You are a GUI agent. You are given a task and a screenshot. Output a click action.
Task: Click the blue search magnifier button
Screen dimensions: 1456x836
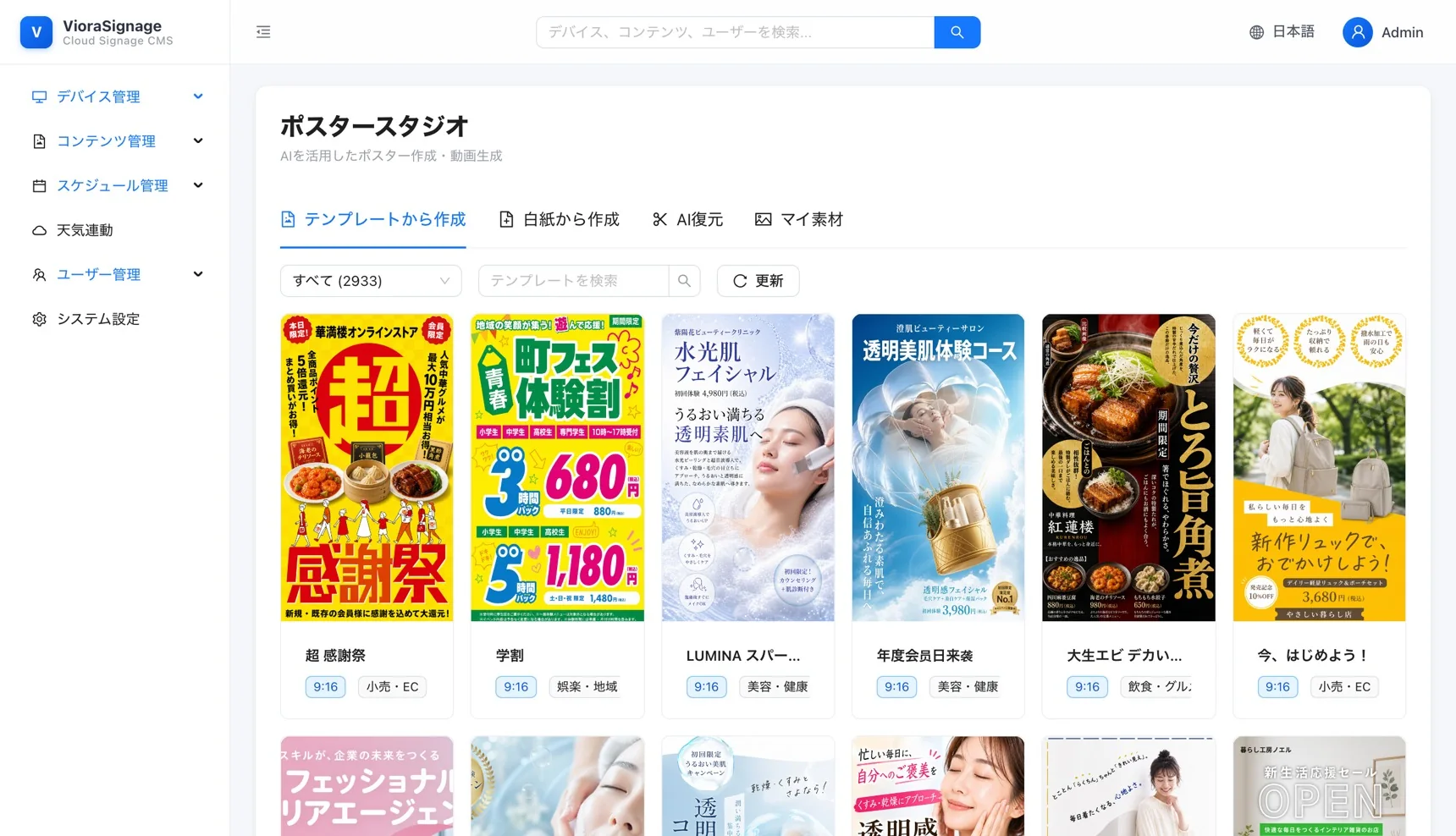[957, 32]
